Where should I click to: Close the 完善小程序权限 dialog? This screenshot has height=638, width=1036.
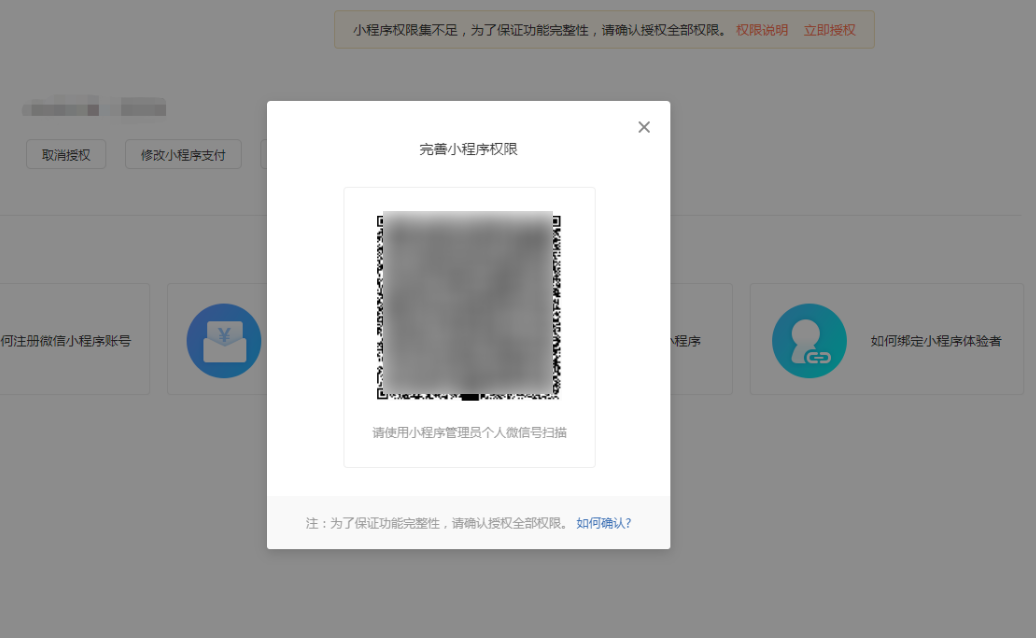coord(644,127)
